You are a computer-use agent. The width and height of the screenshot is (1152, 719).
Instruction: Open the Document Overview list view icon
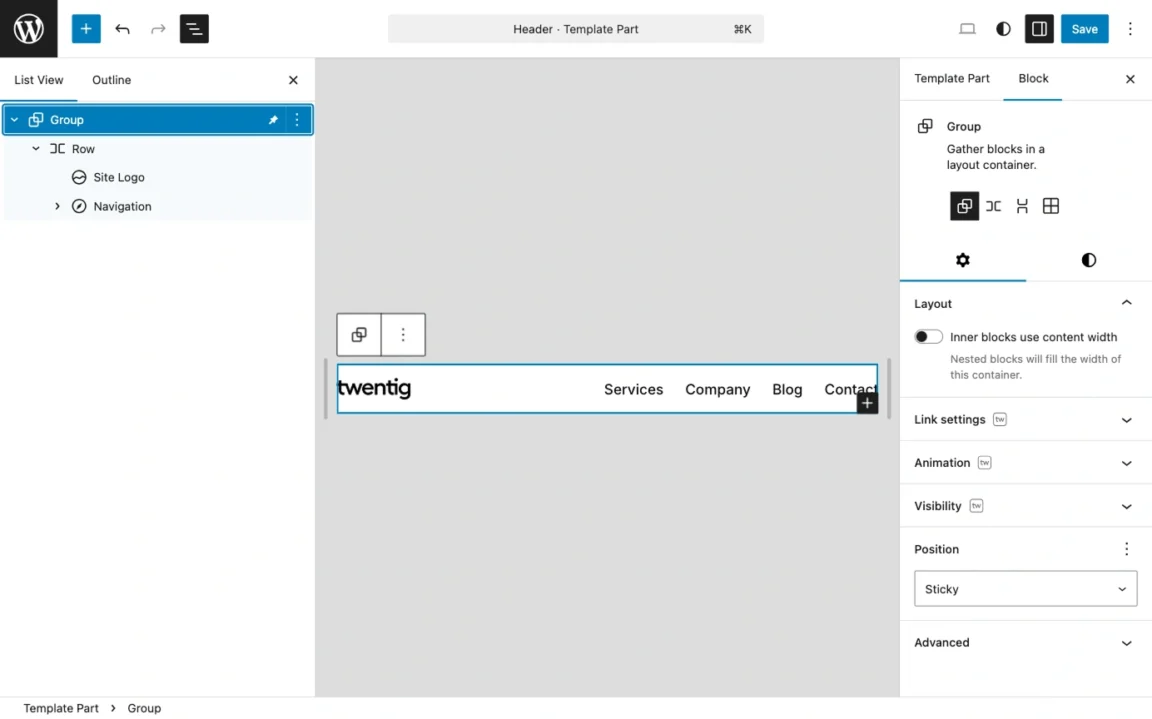click(193, 29)
